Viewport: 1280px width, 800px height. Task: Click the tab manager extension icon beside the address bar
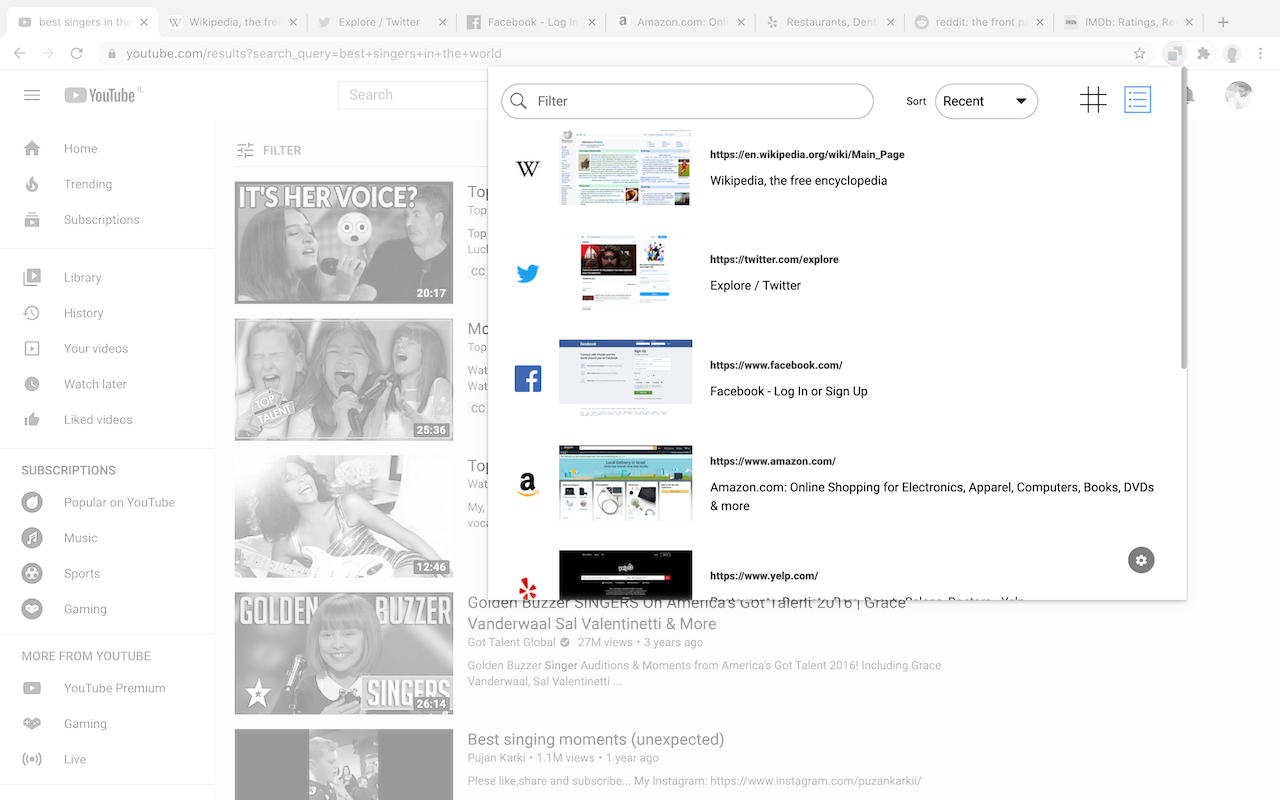(1174, 53)
